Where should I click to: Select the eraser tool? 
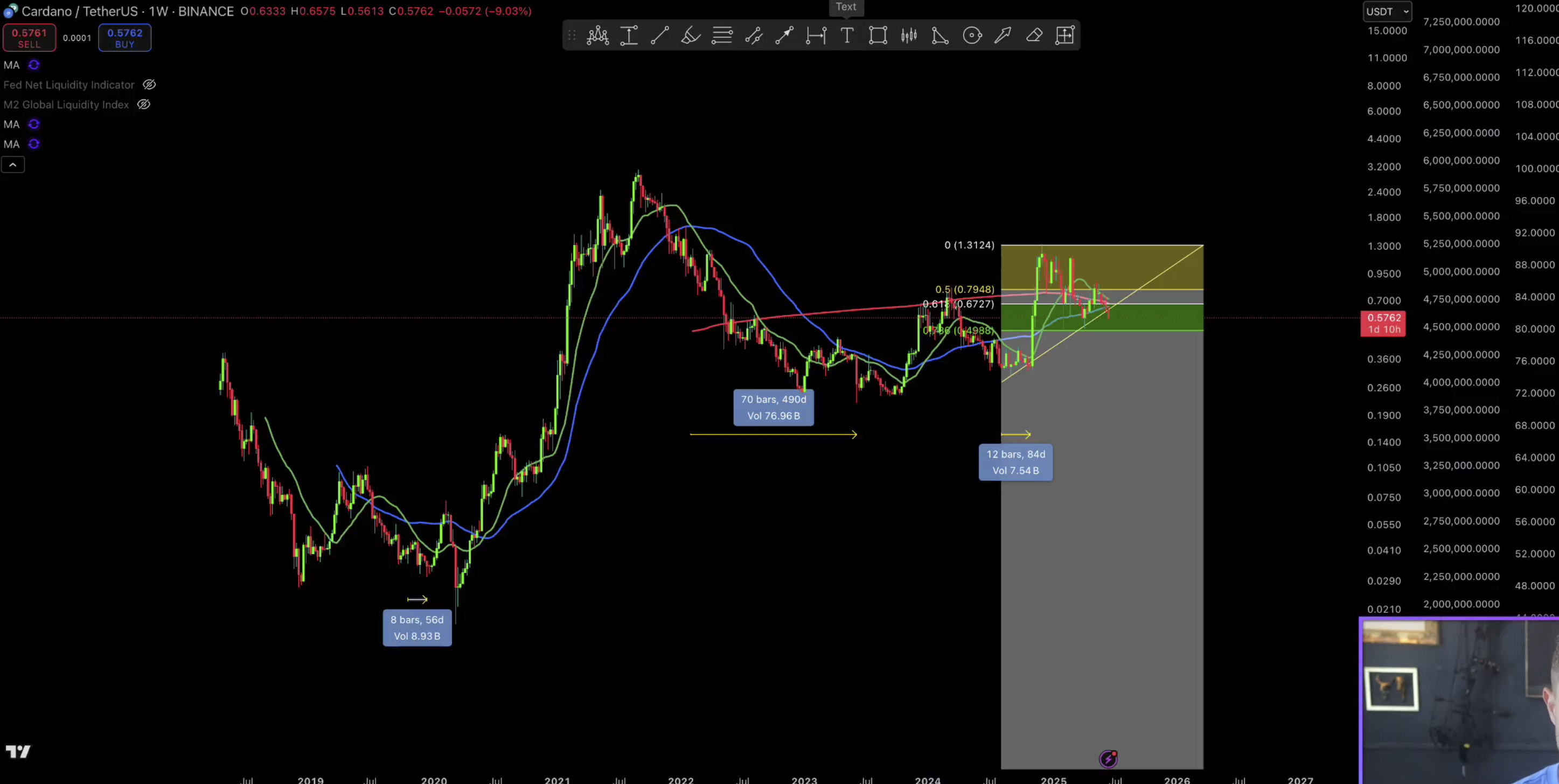pyautogui.click(x=1034, y=36)
